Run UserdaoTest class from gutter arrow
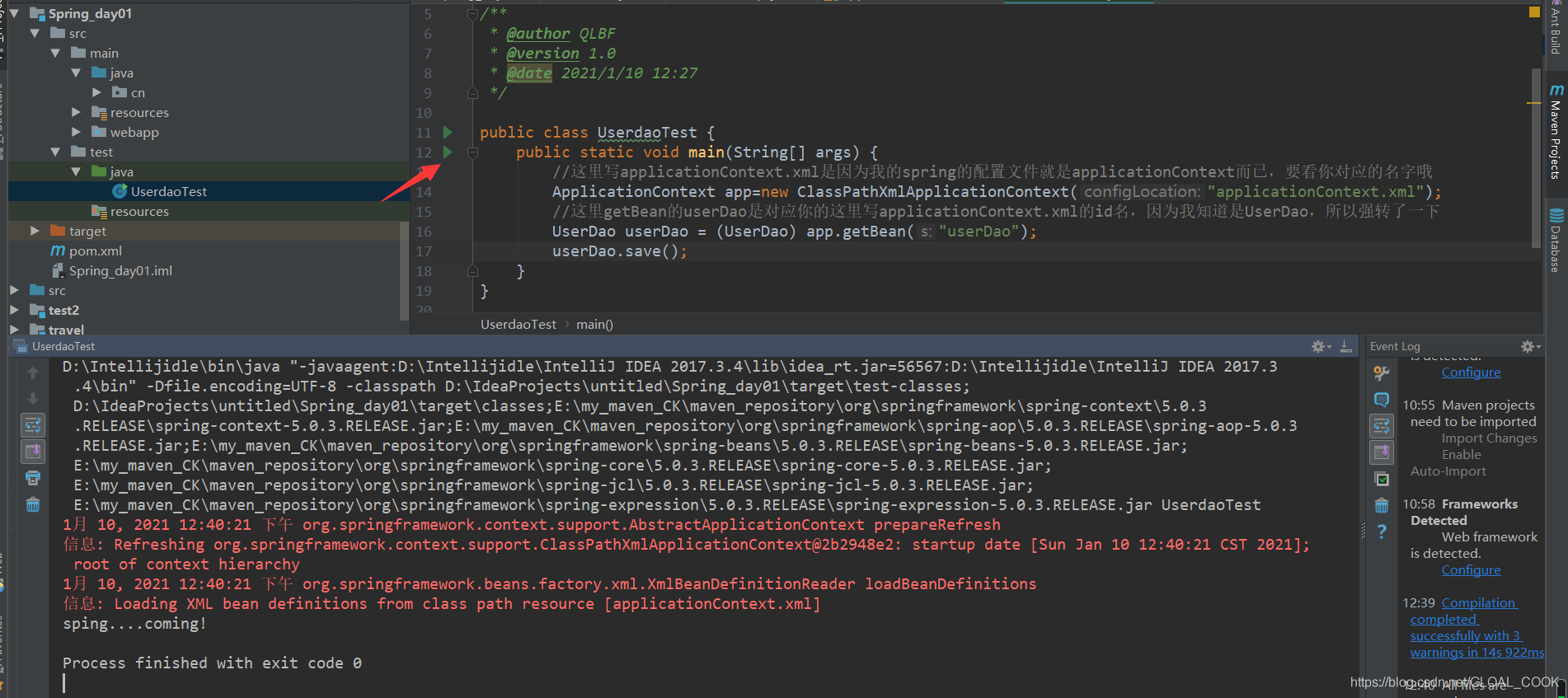The image size is (1568, 698). pyautogui.click(x=448, y=132)
